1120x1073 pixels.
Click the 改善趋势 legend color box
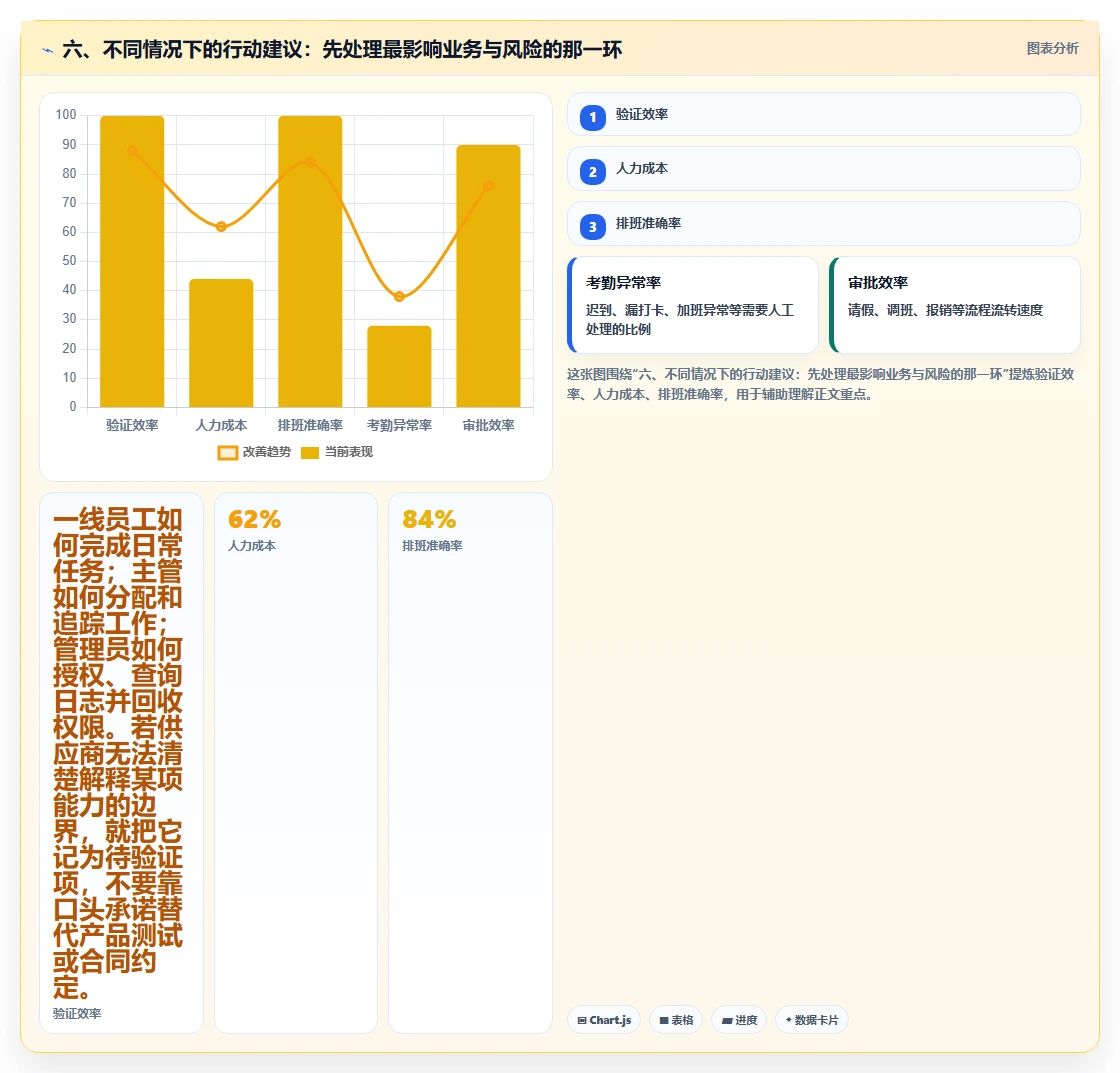227,453
